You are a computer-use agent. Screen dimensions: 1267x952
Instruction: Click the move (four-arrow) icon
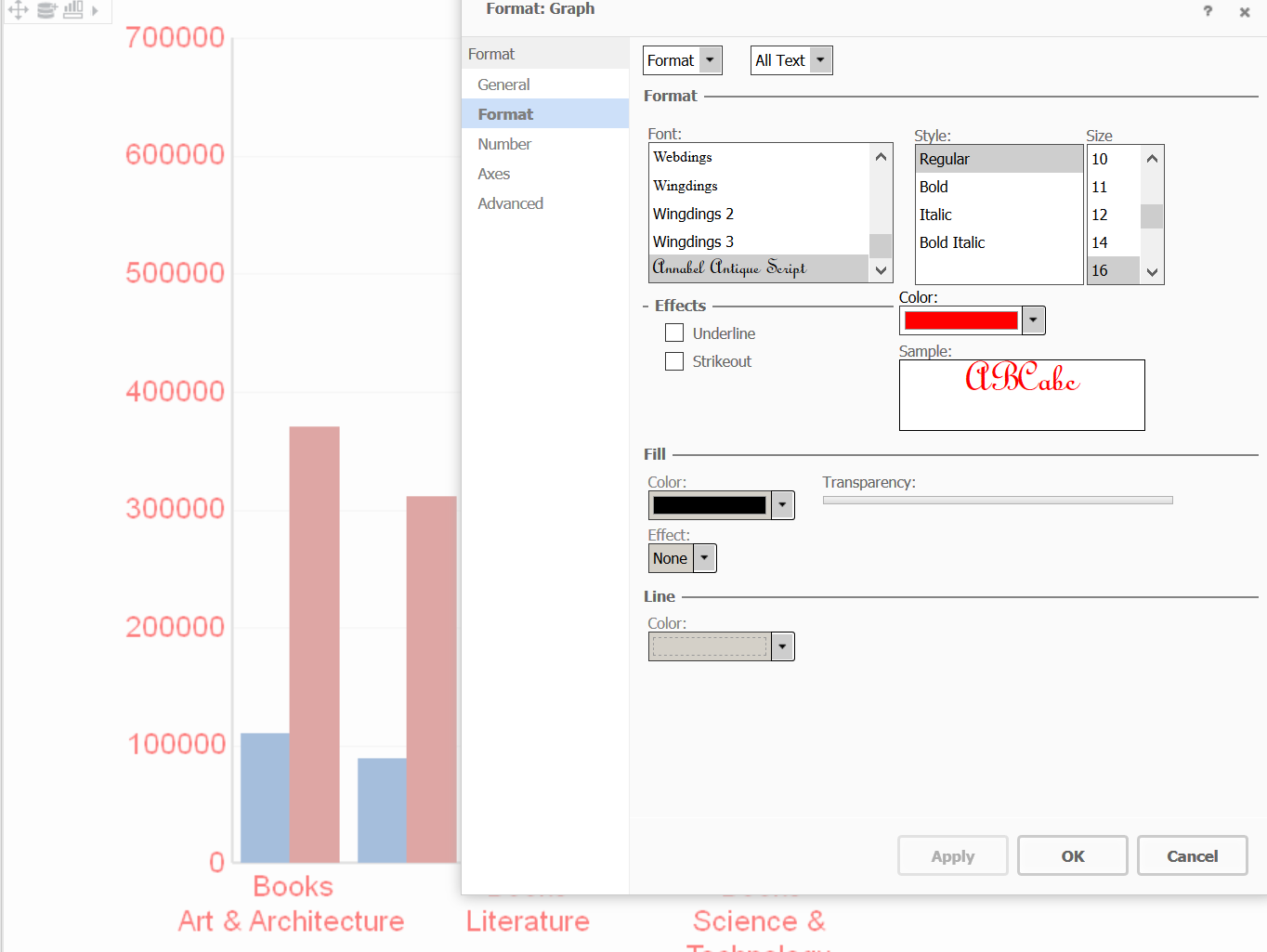[18, 10]
